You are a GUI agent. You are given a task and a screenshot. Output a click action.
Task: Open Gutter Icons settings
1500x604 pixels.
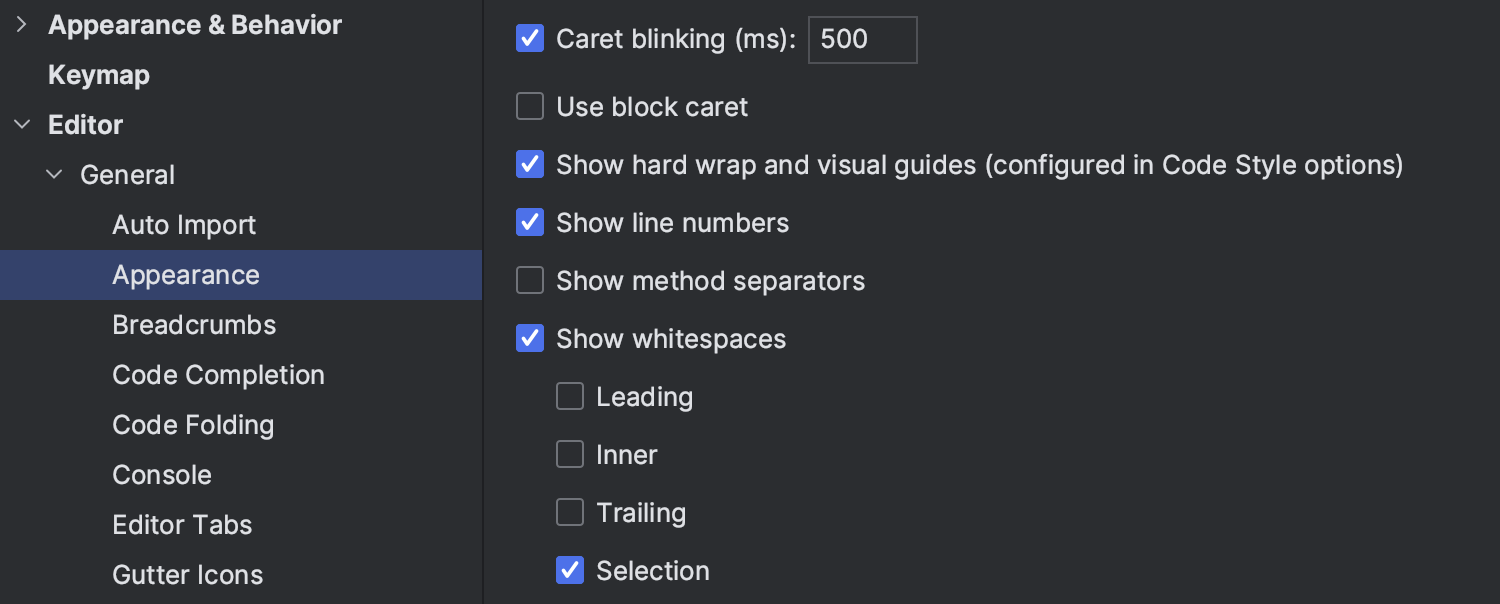pos(188,575)
